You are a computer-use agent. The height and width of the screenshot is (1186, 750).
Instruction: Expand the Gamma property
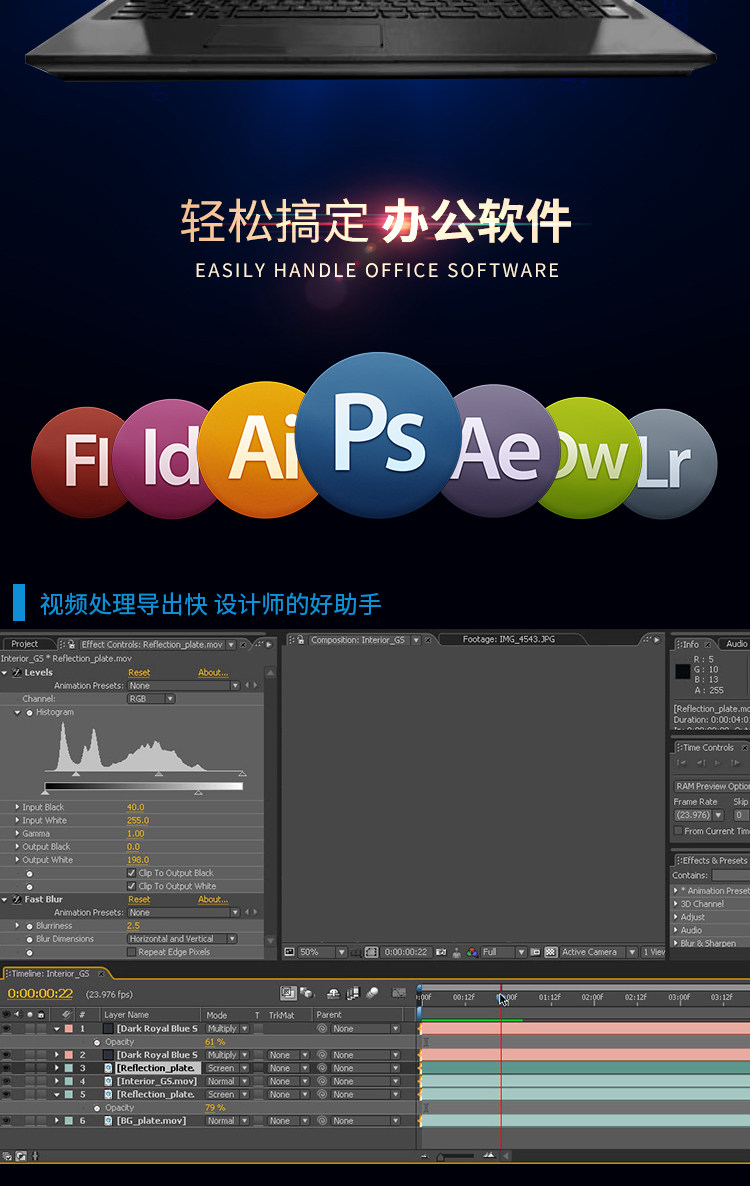tap(17, 834)
